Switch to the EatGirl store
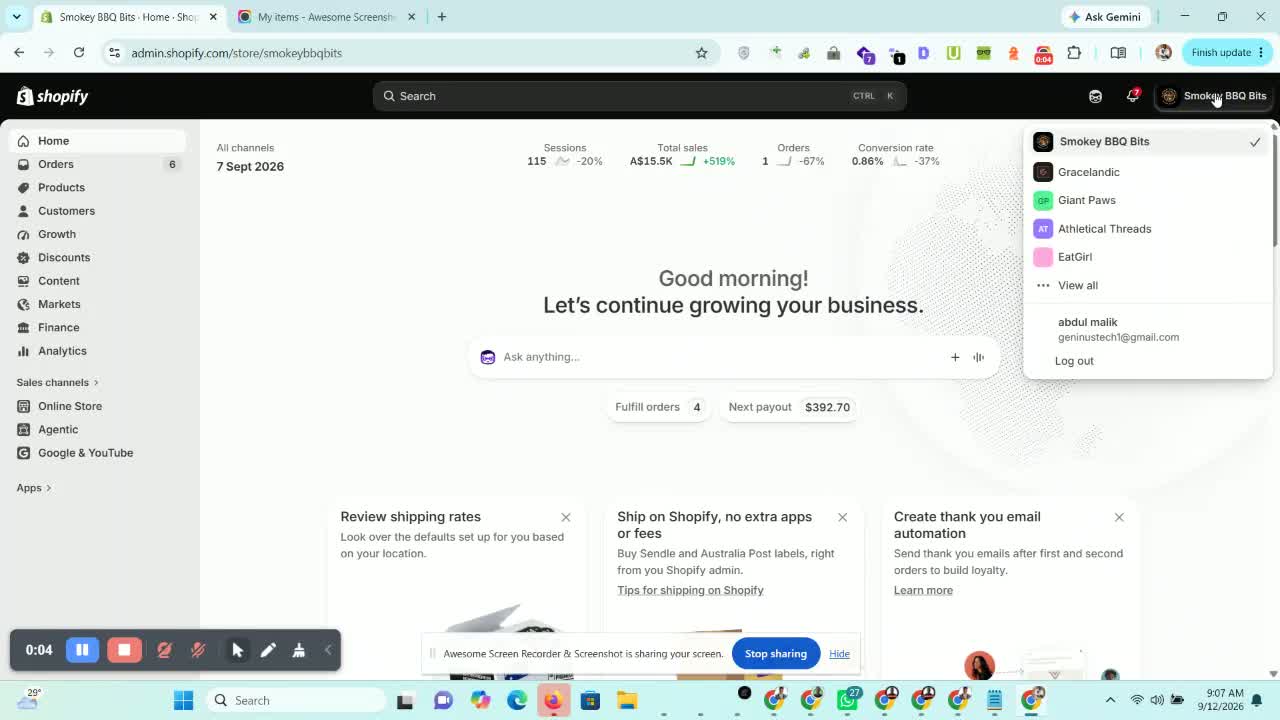1280x720 pixels. click(x=1147, y=257)
